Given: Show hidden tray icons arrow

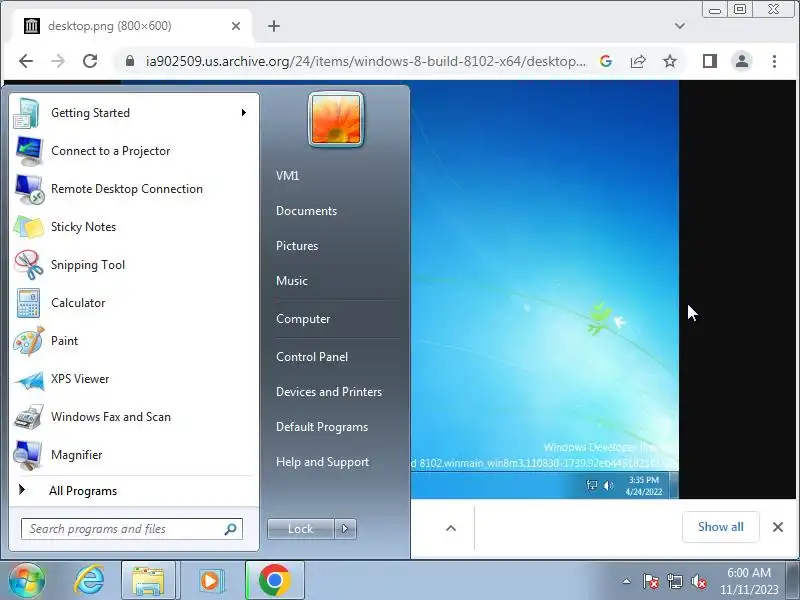Looking at the screenshot, I should (x=627, y=581).
